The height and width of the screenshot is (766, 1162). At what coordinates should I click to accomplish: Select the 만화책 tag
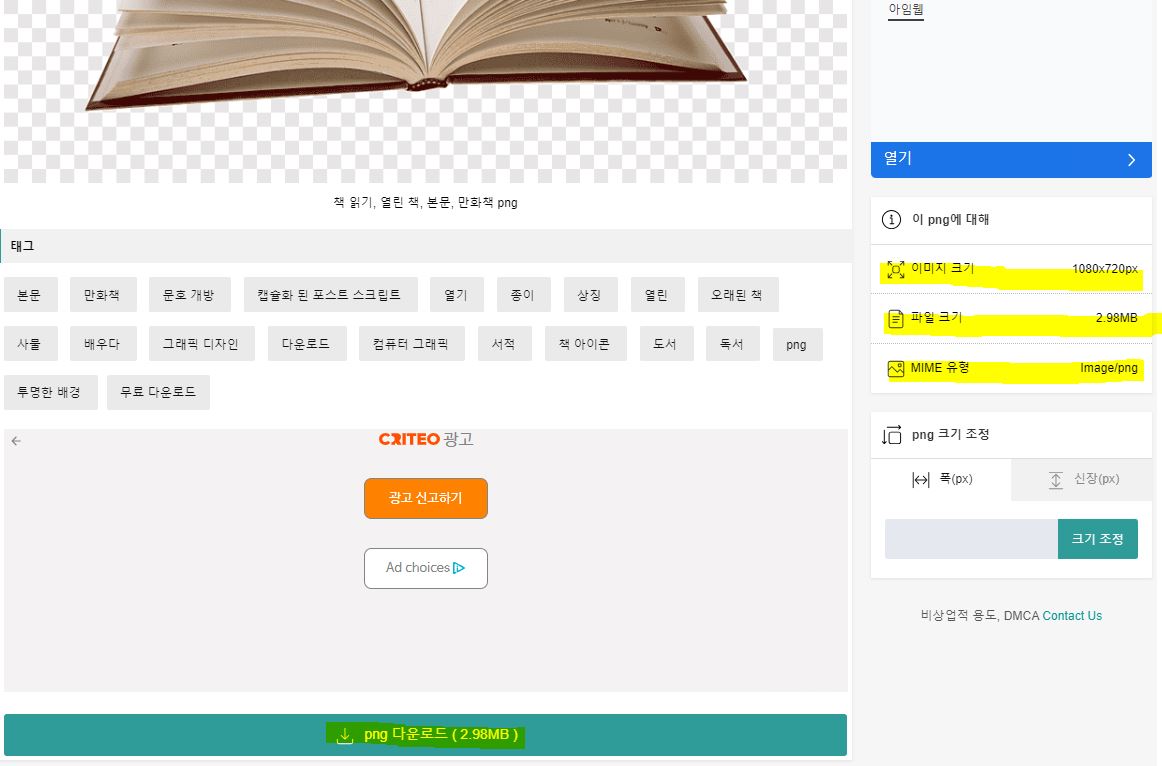102,295
